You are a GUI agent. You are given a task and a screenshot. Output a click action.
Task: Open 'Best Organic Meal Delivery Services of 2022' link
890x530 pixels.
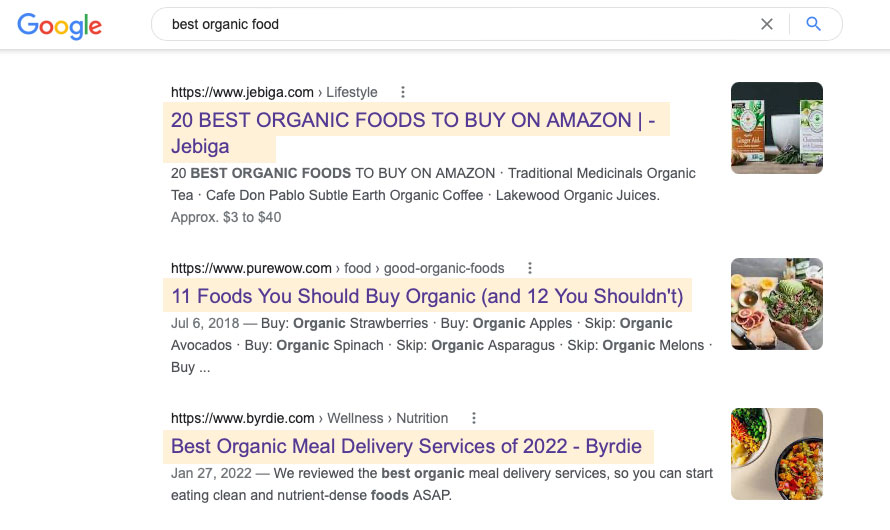406,446
